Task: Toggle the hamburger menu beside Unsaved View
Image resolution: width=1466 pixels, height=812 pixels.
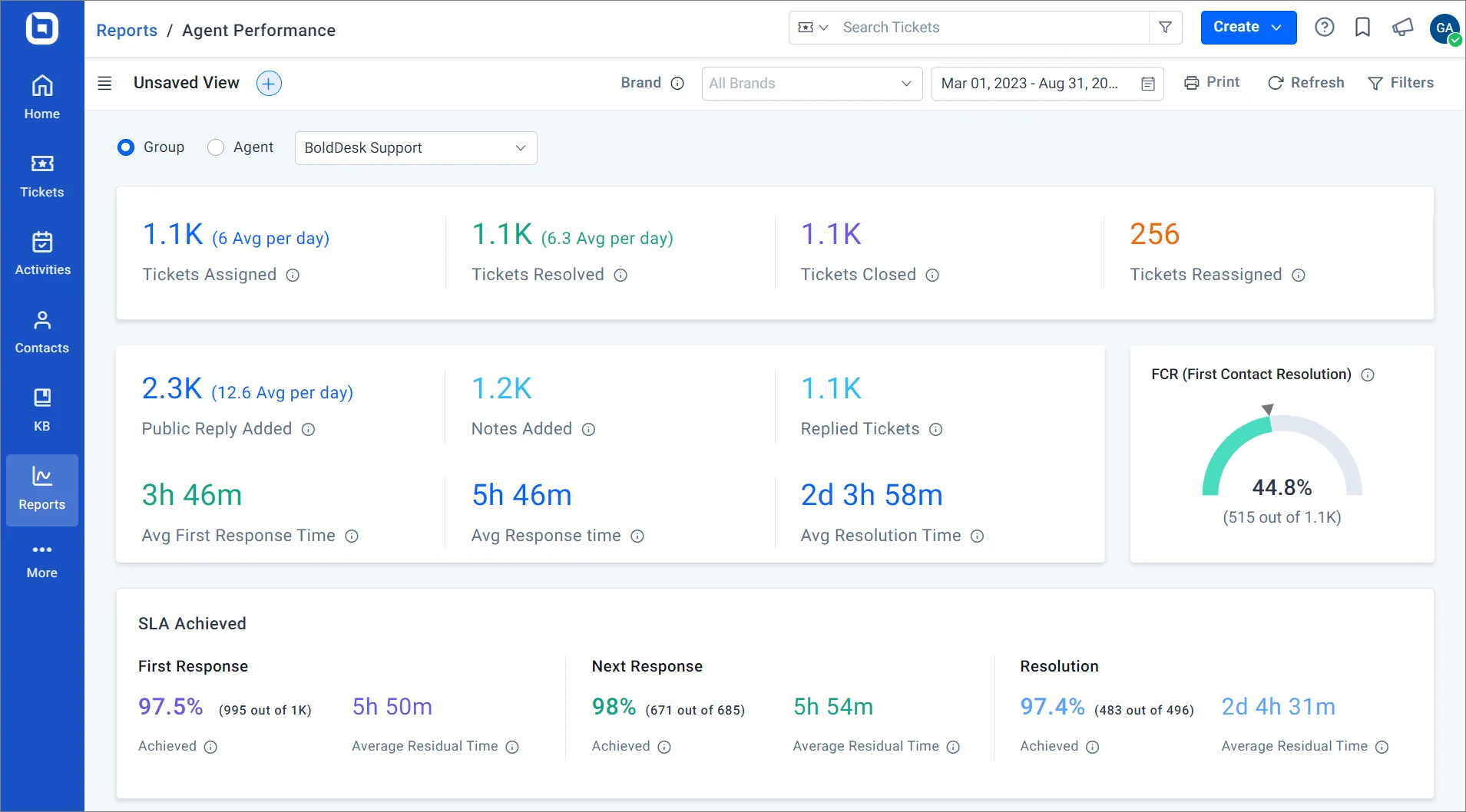Action: [105, 83]
